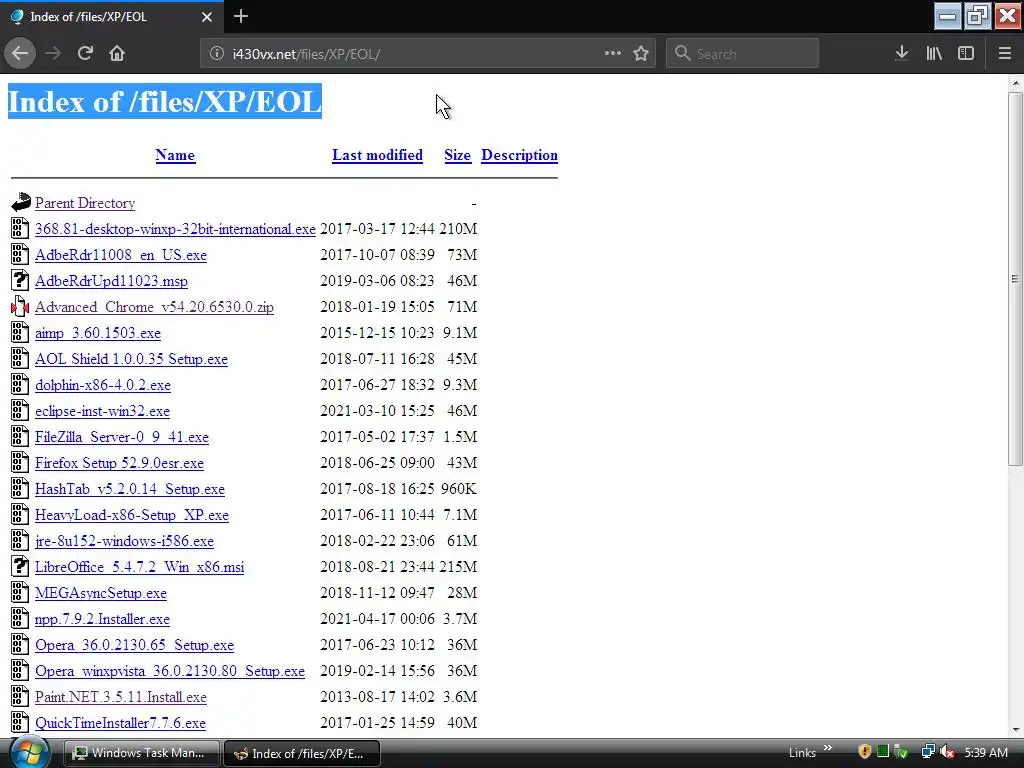Viewport: 1024px width, 768px height.
Task: Click the binary icon beside Firefox Setup 52.9.0esr.exe
Action: [20, 462]
